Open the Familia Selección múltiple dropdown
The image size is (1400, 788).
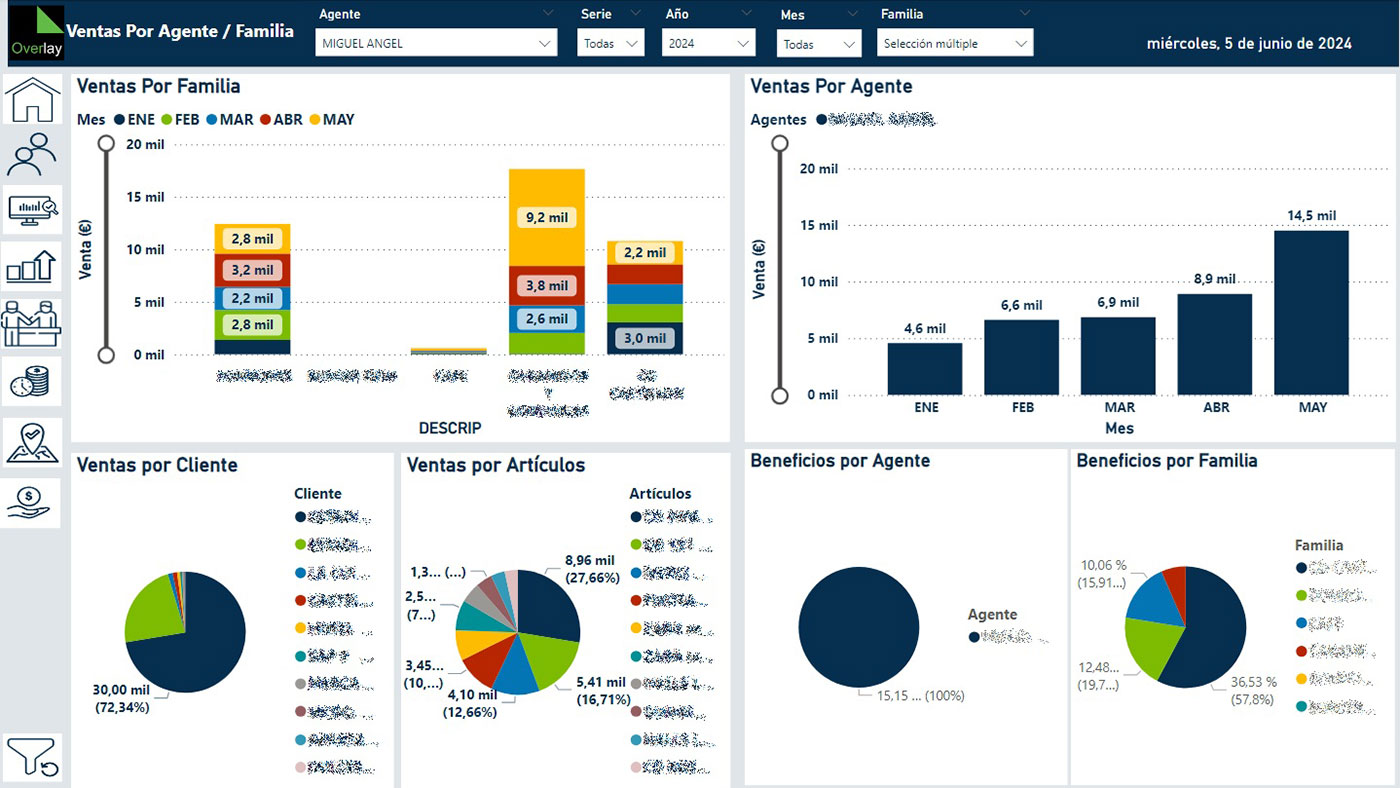(954, 43)
